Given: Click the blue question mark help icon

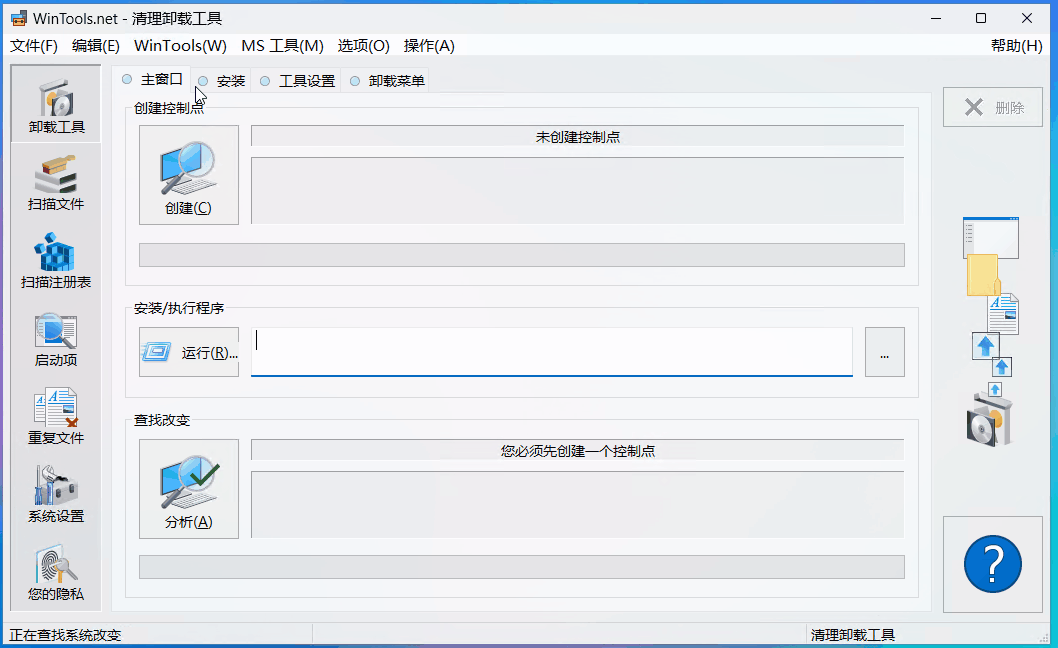Looking at the screenshot, I should [x=993, y=564].
